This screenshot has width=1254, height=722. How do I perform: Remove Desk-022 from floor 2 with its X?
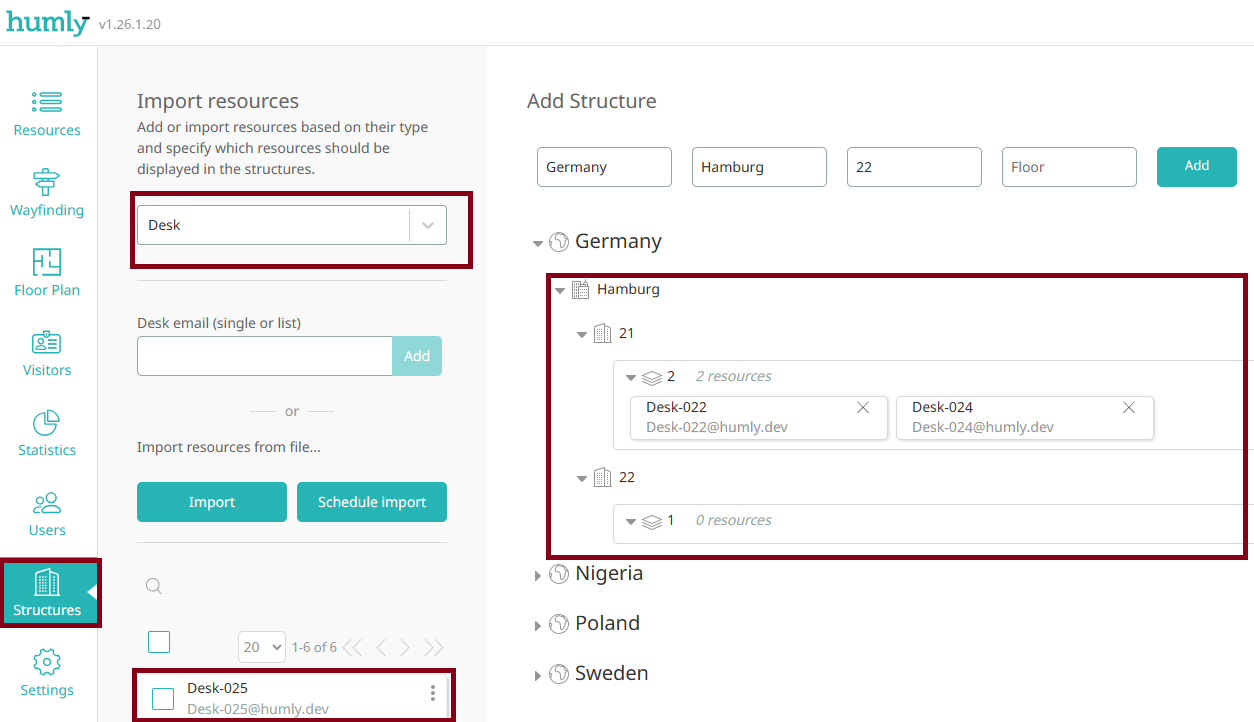pos(862,408)
